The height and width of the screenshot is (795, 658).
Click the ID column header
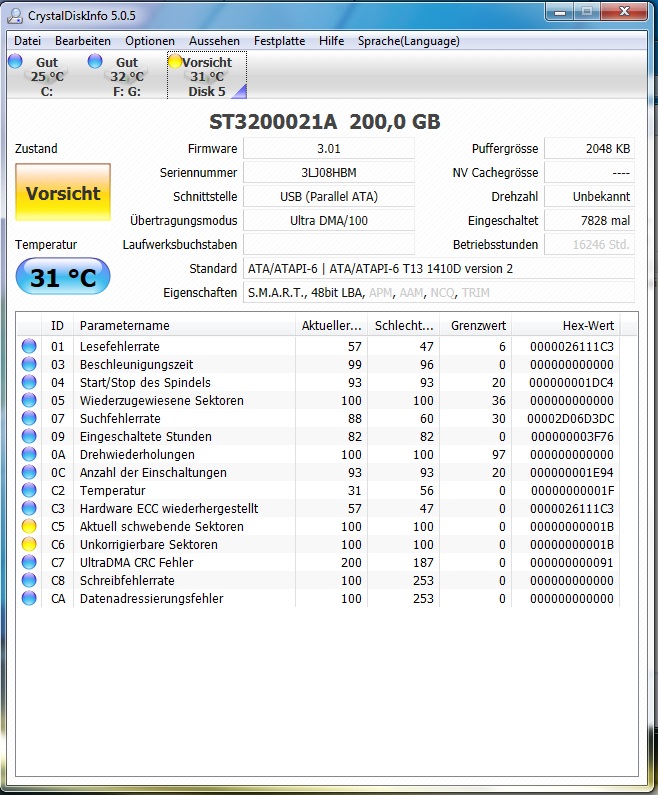pos(57,326)
